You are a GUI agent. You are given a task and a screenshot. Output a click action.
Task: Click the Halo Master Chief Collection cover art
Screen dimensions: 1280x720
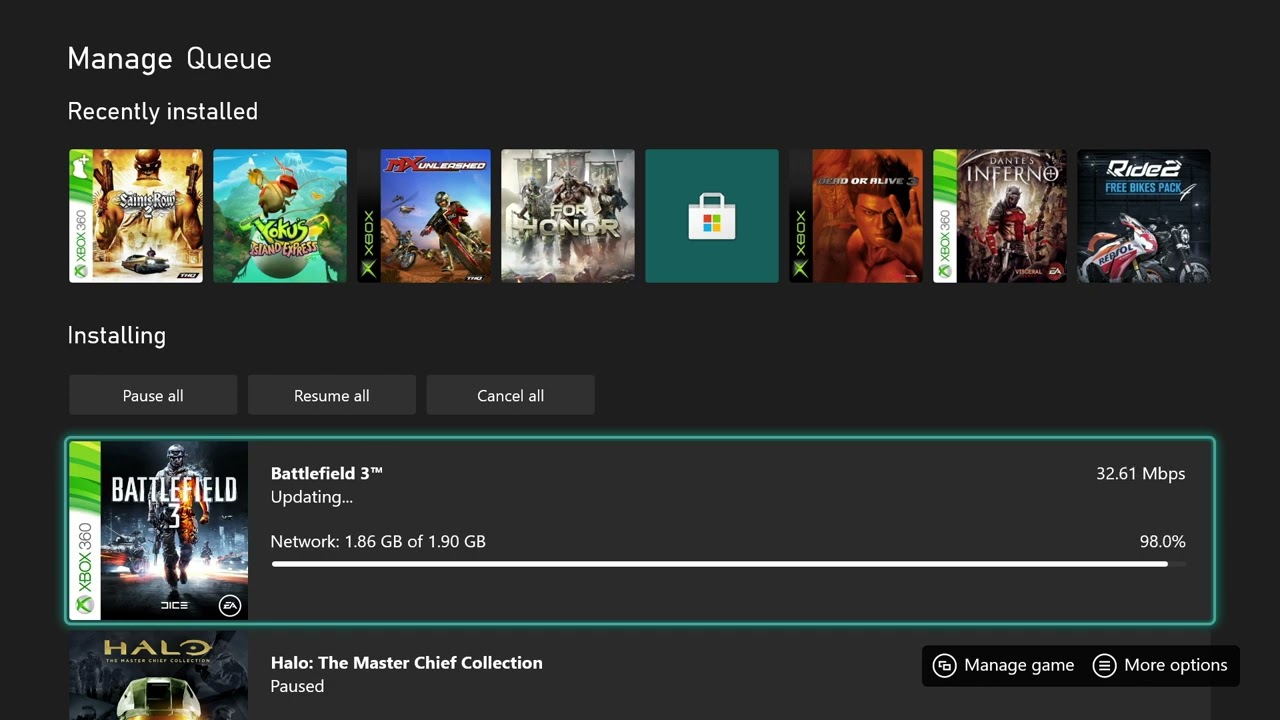[x=159, y=676]
